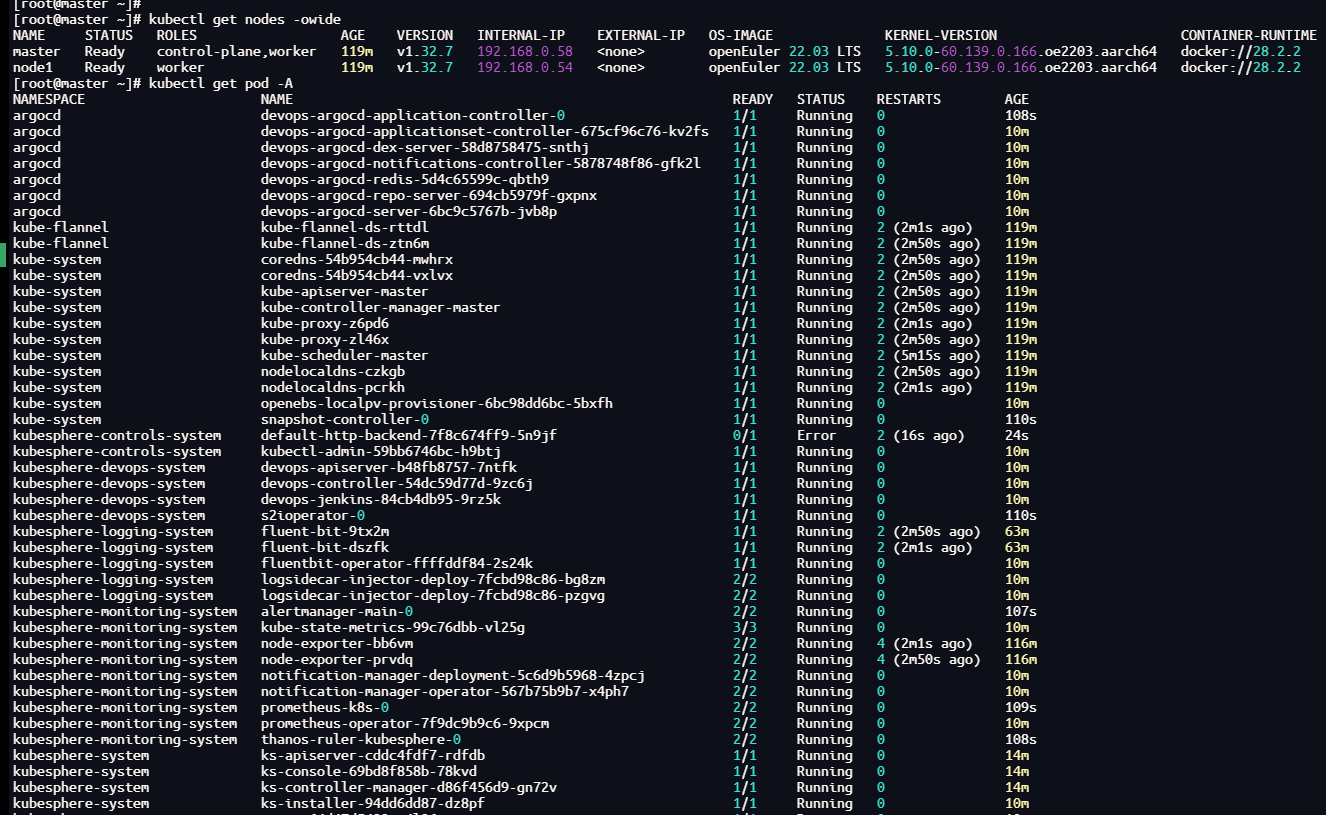Click node1 internal IP 192.168.0.54
1326x815 pixels.
point(525,68)
